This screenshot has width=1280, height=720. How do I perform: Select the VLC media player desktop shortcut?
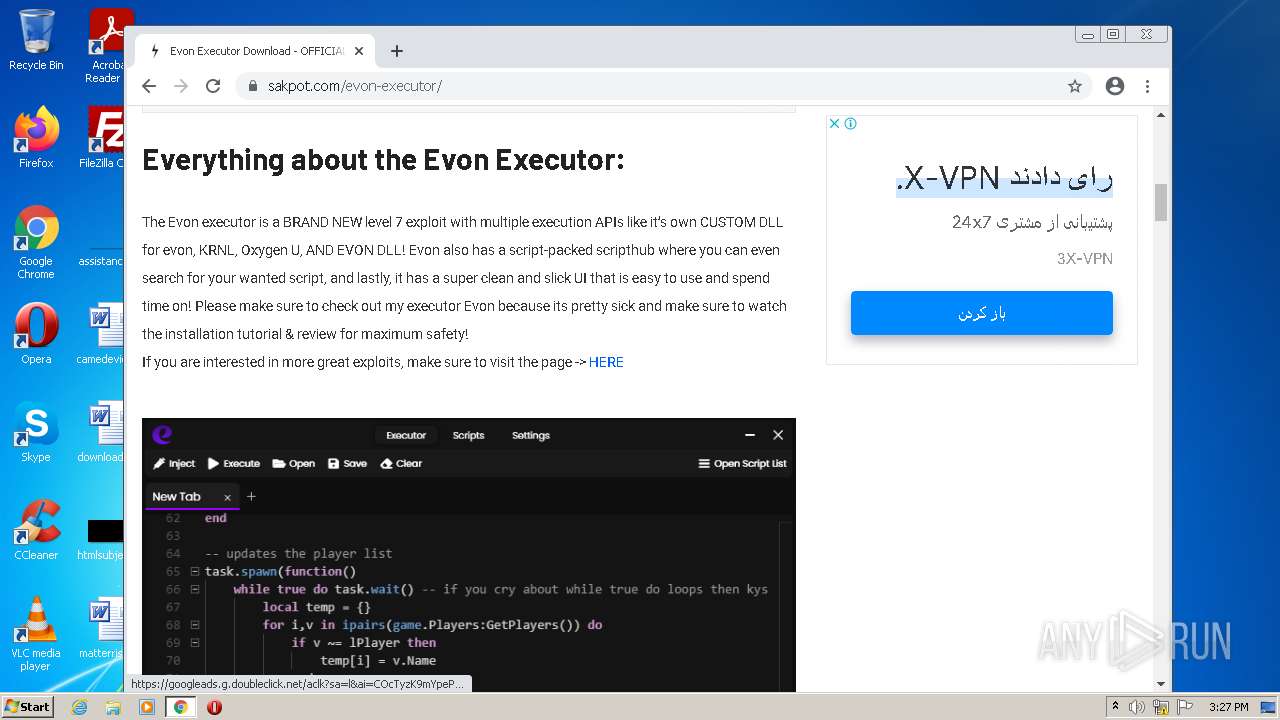[36, 634]
